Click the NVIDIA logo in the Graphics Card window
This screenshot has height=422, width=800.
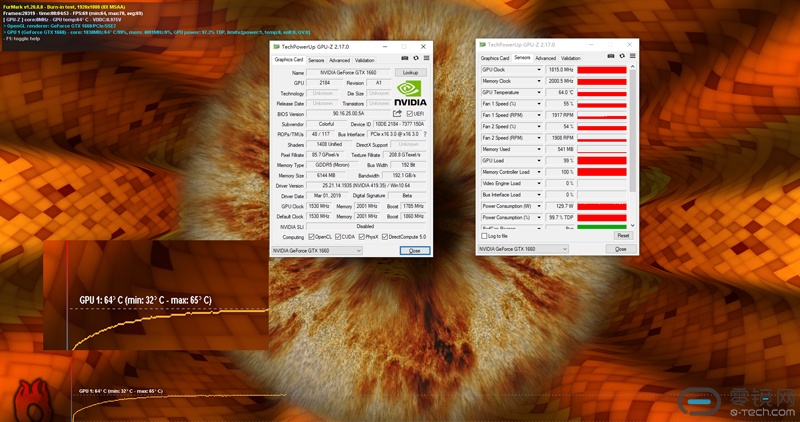point(410,92)
